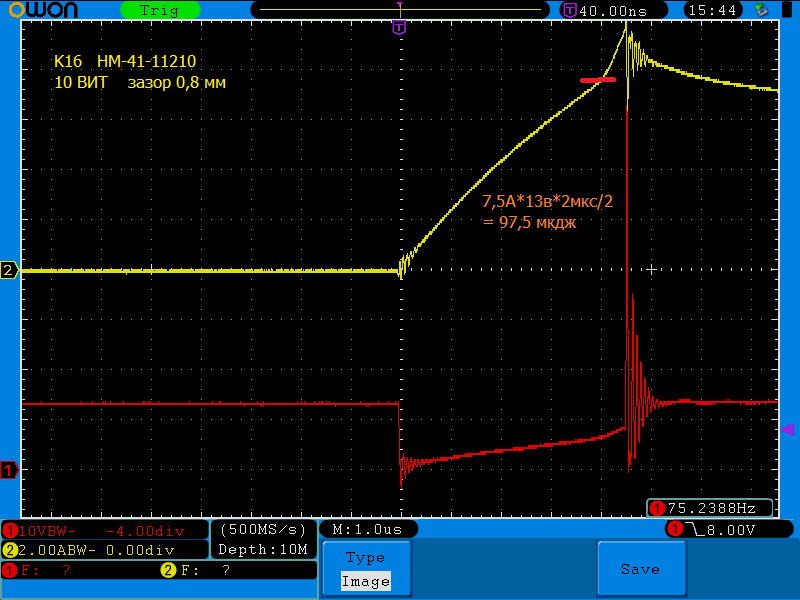Click the green Trig status indicator

pyautogui.click(x=159, y=10)
